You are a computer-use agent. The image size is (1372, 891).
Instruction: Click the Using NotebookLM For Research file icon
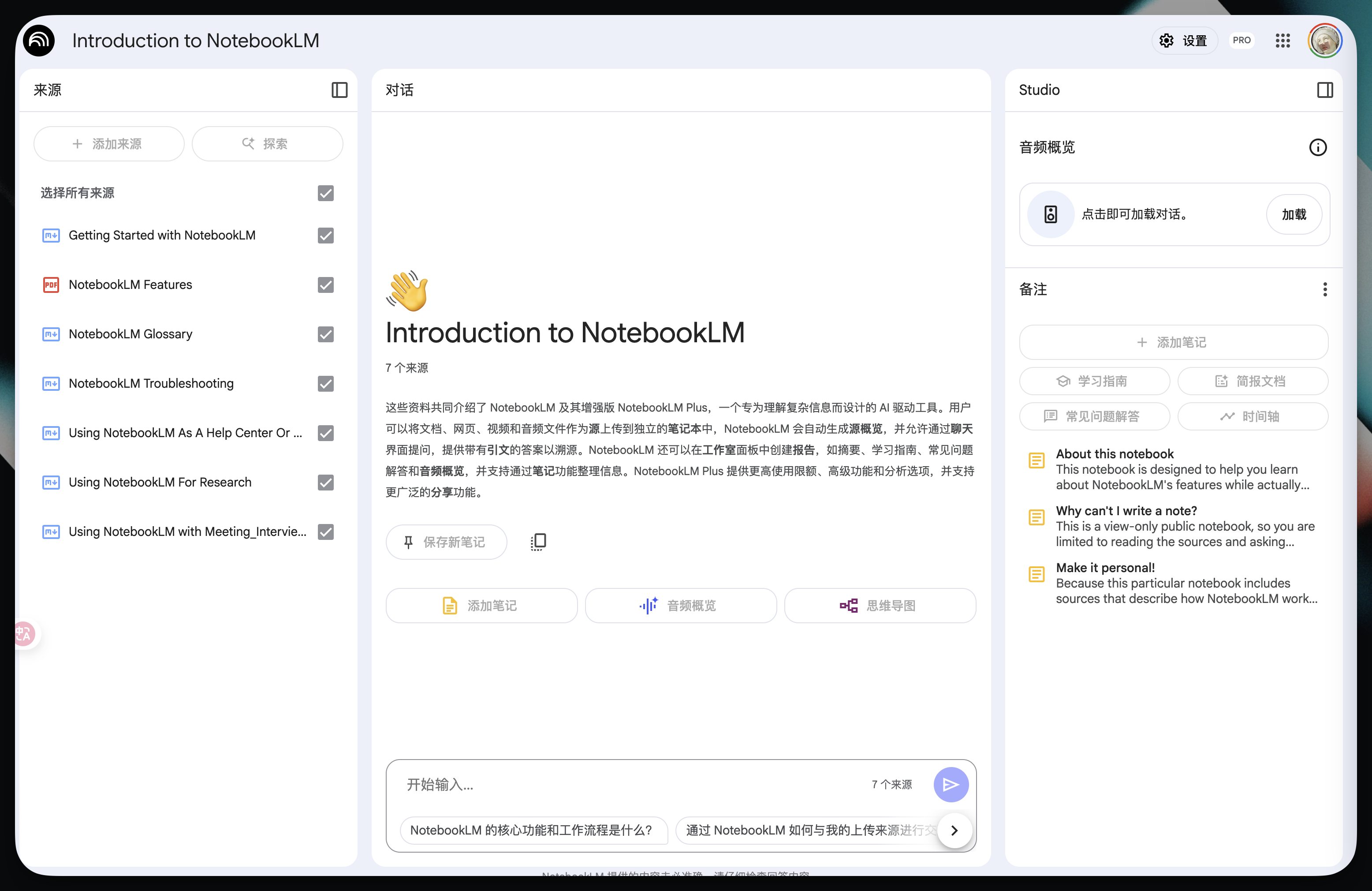51,482
